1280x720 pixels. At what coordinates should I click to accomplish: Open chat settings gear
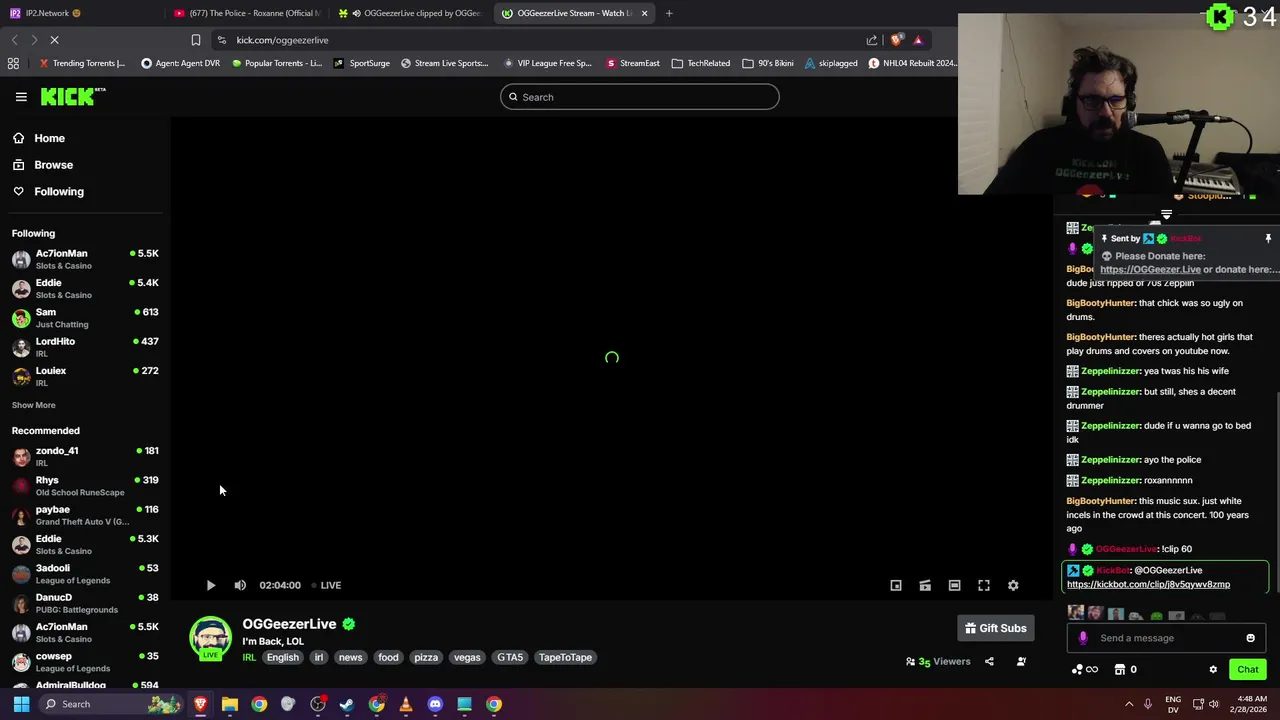pos(1213,669)
